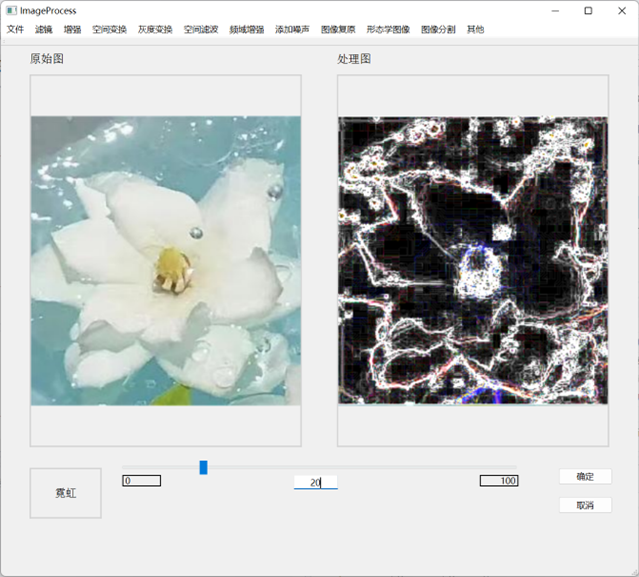The width and height of the screenshot is (639, 577).
Task: Click the processed neon edge image
Action: click(x=473, y=260)
